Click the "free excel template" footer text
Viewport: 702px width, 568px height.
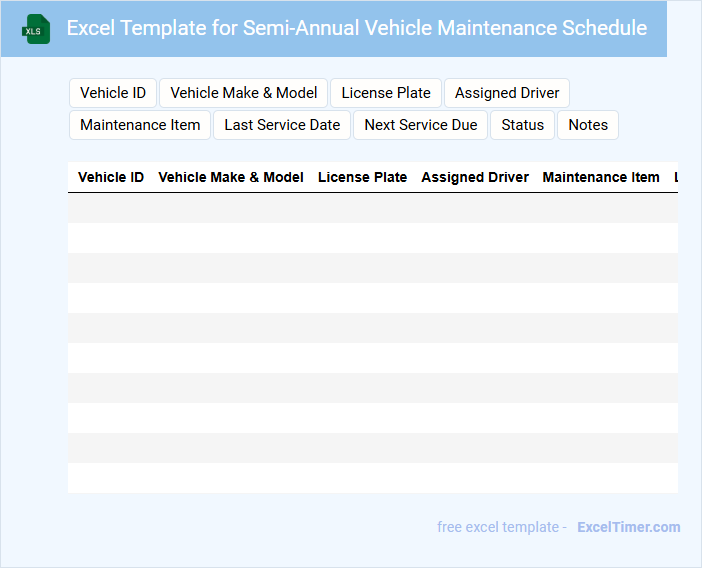pos(502,527)
